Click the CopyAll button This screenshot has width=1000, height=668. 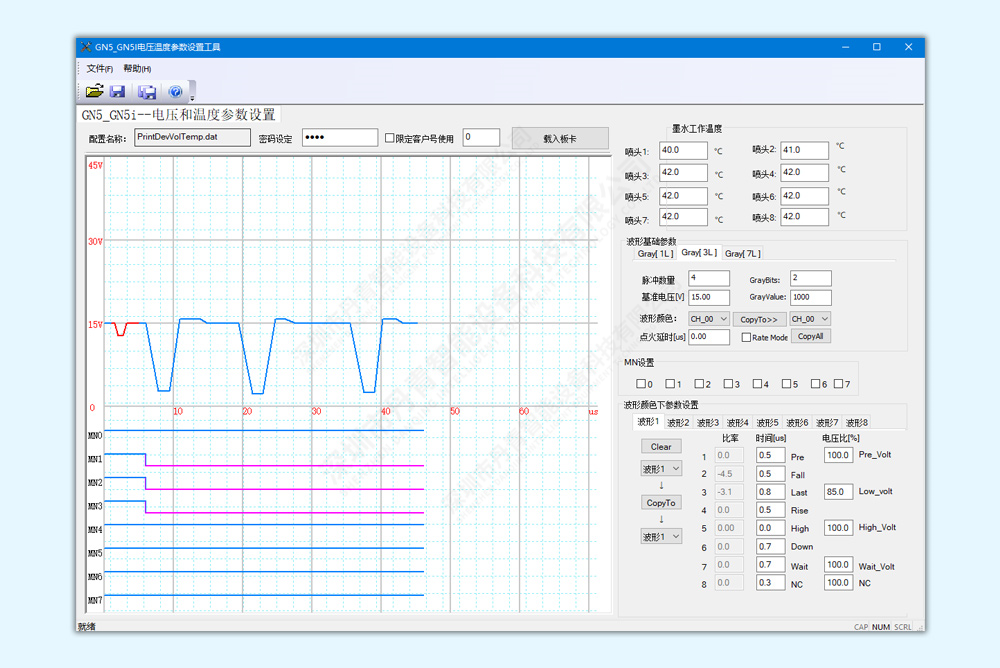coord(811,336)
